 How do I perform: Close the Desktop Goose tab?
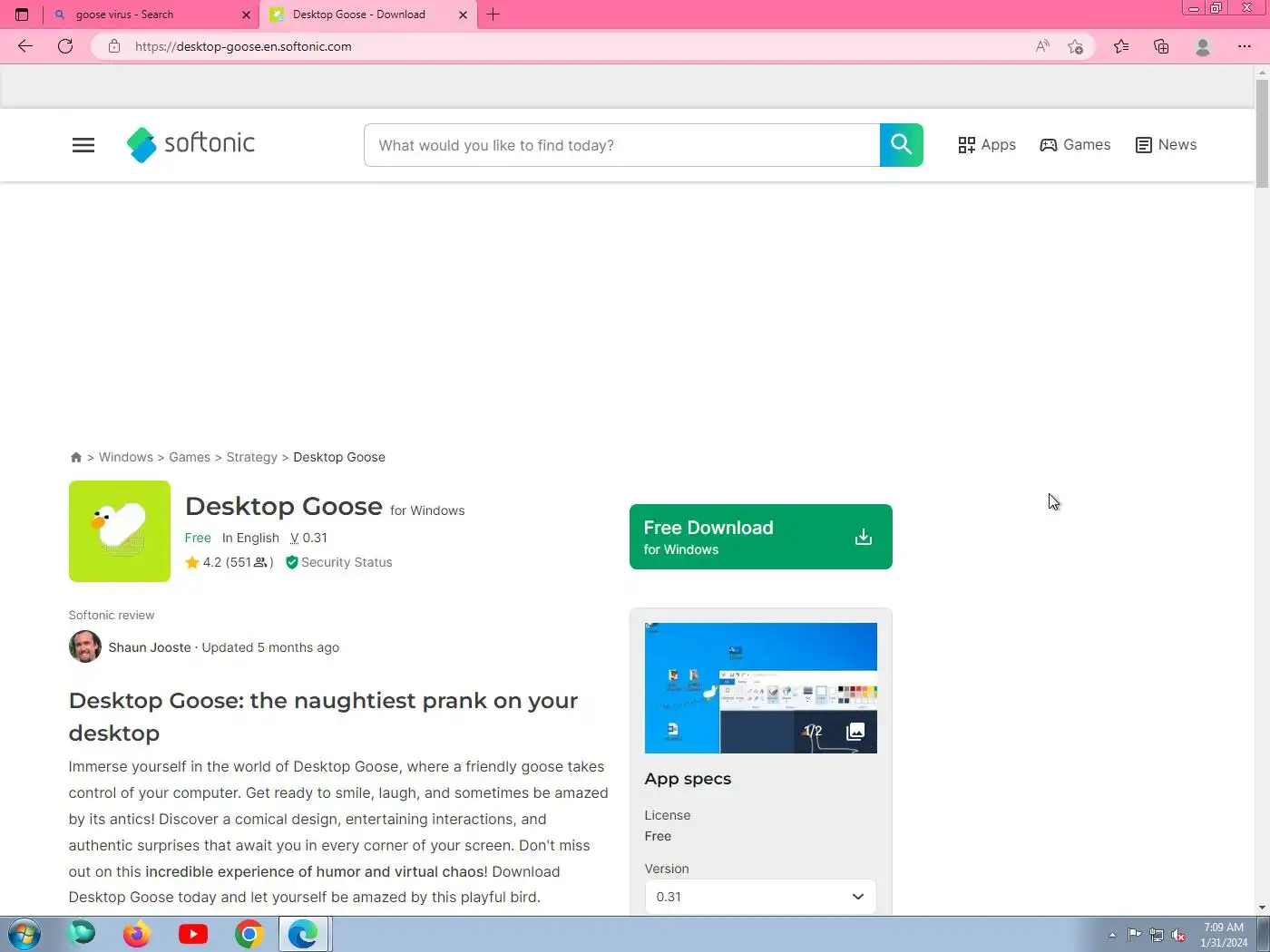[463, 15]
